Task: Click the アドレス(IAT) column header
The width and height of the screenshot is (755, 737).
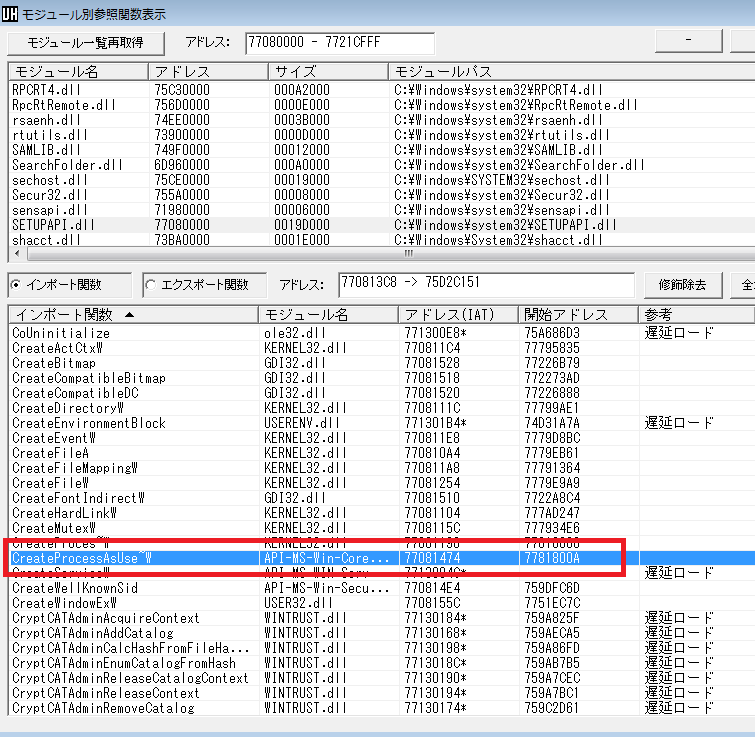Action: (x=458, y=315)
